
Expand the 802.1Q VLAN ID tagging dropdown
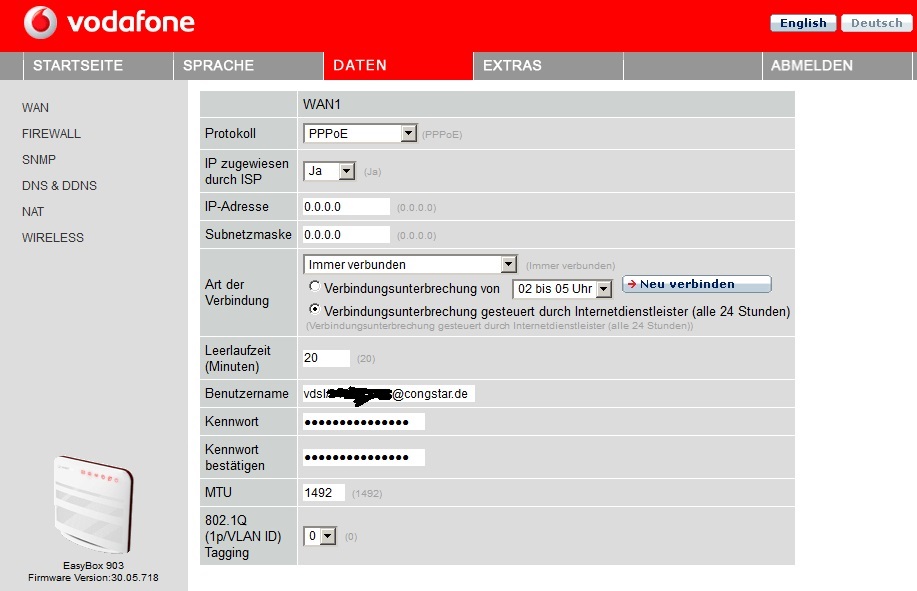(x=321, y=536)
